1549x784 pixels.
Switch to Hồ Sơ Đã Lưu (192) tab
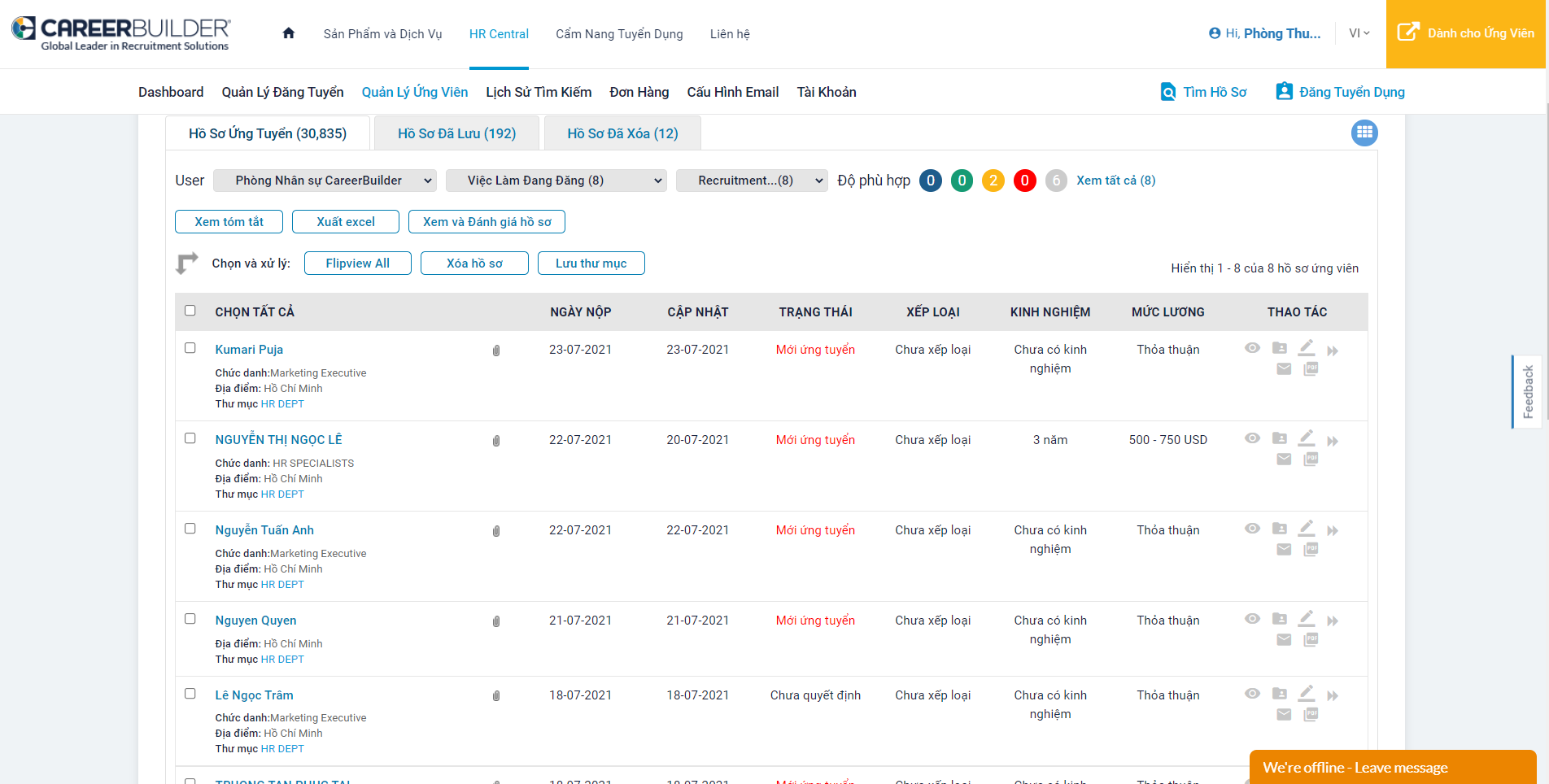point(457,133)
